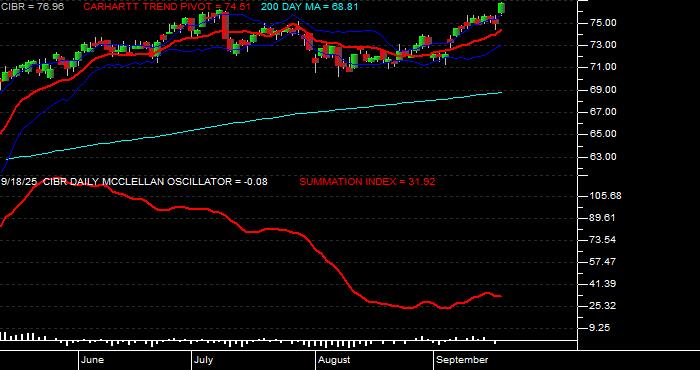
Task: Select the CARHARTT TREND PIVOT = 74.61 label
Action: 167,7
